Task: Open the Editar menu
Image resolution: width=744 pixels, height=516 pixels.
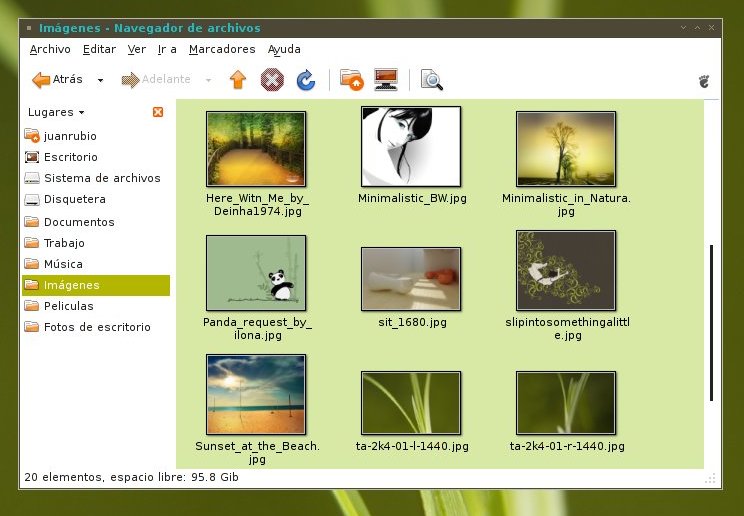Action: tap(99, 49)
